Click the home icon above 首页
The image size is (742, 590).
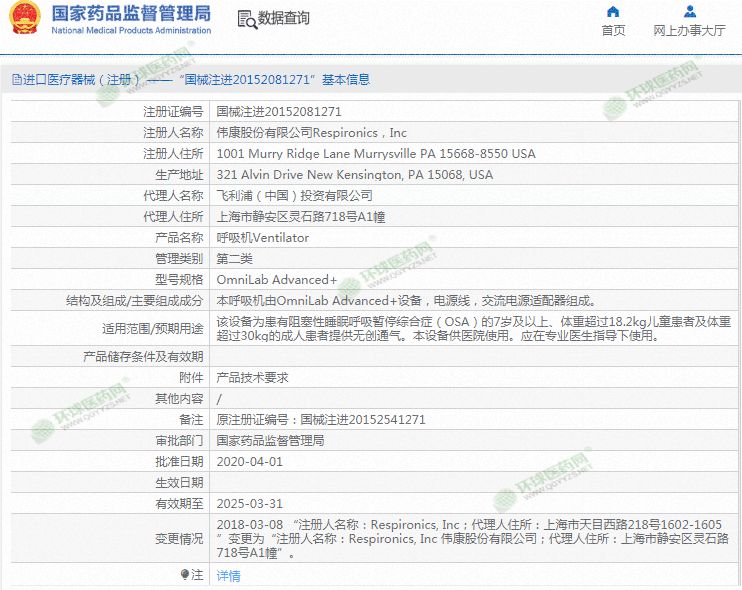613,12
